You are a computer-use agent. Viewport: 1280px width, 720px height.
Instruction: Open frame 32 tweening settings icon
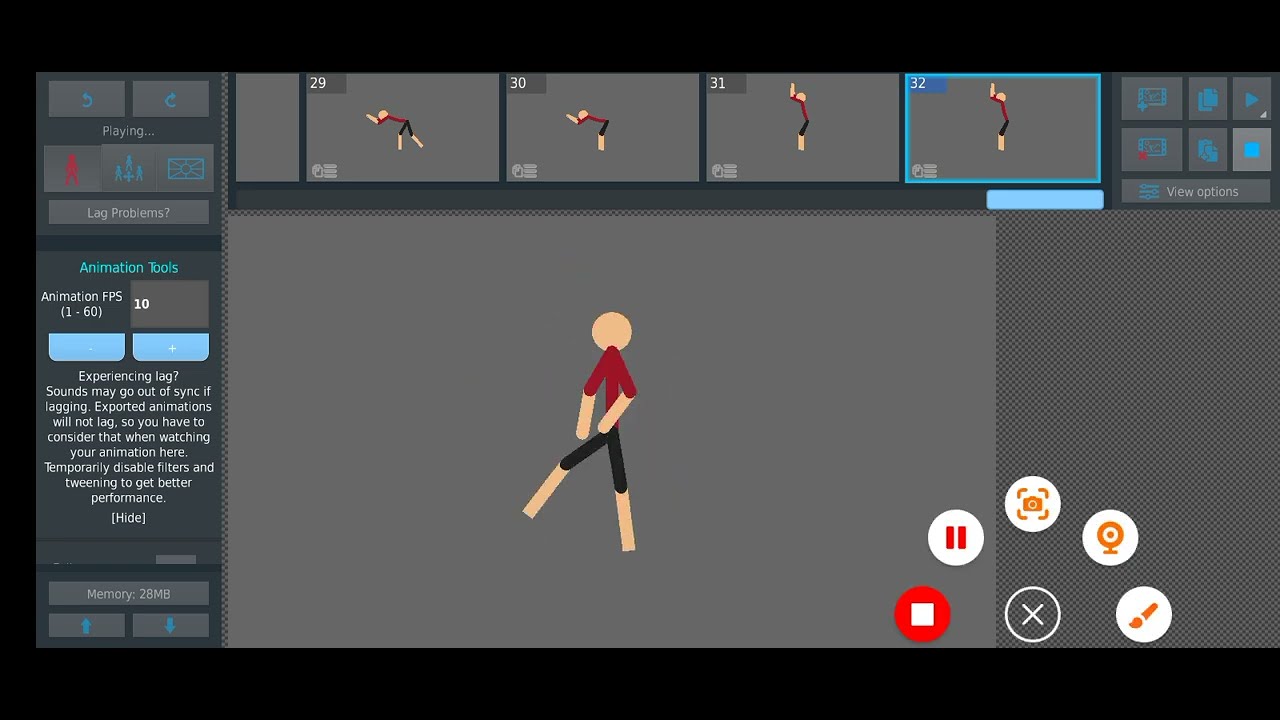pyautogui.click(x=924, y=171)
